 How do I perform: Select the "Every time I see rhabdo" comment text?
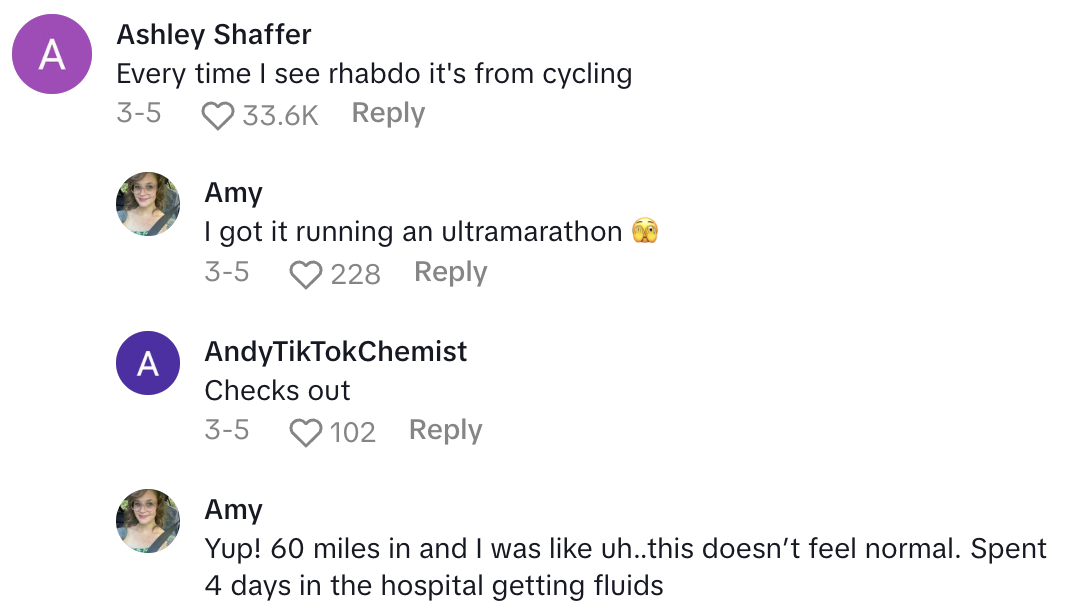coord(374,74)
